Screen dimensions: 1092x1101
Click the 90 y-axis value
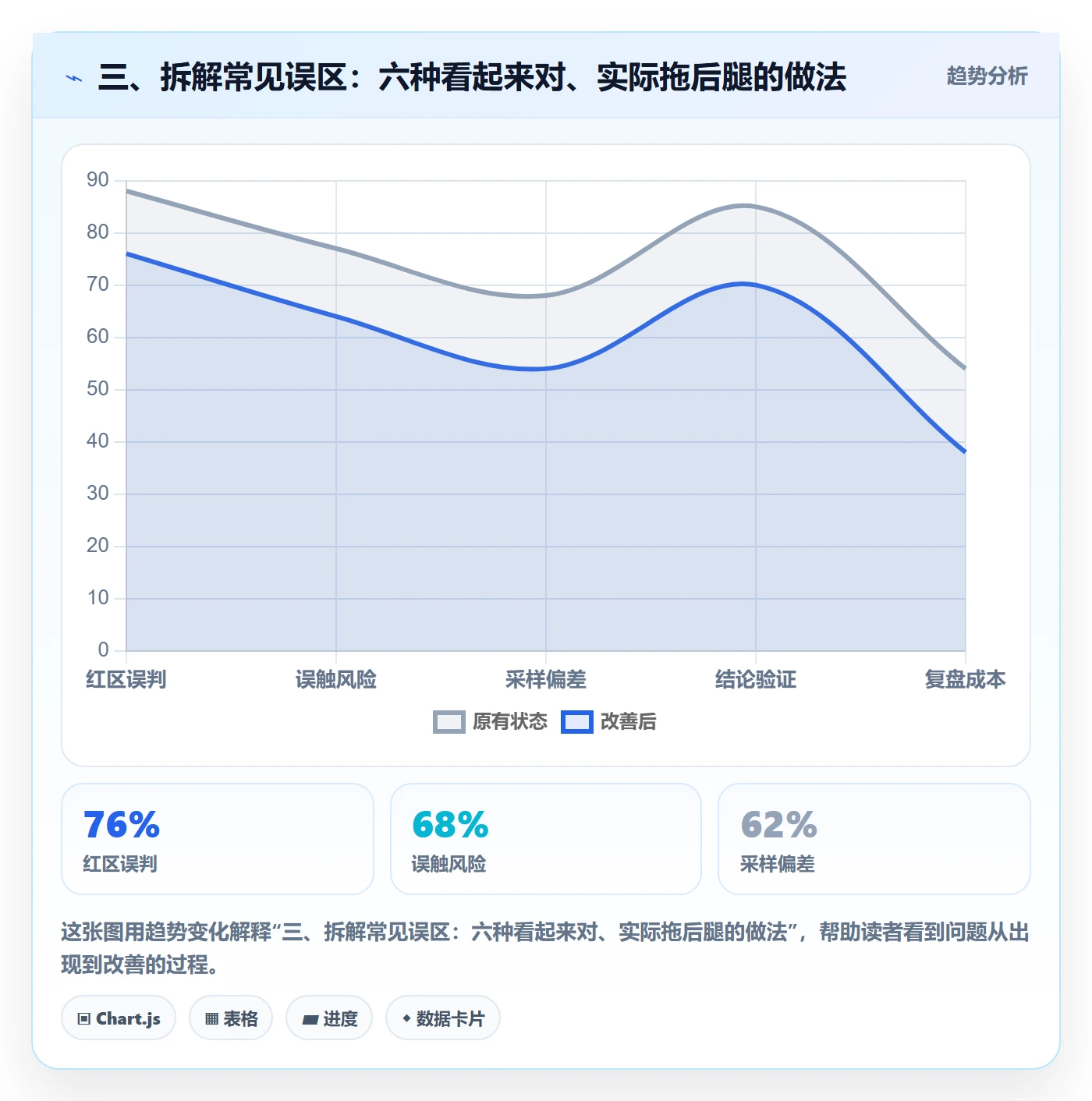[x=97, y=180]
